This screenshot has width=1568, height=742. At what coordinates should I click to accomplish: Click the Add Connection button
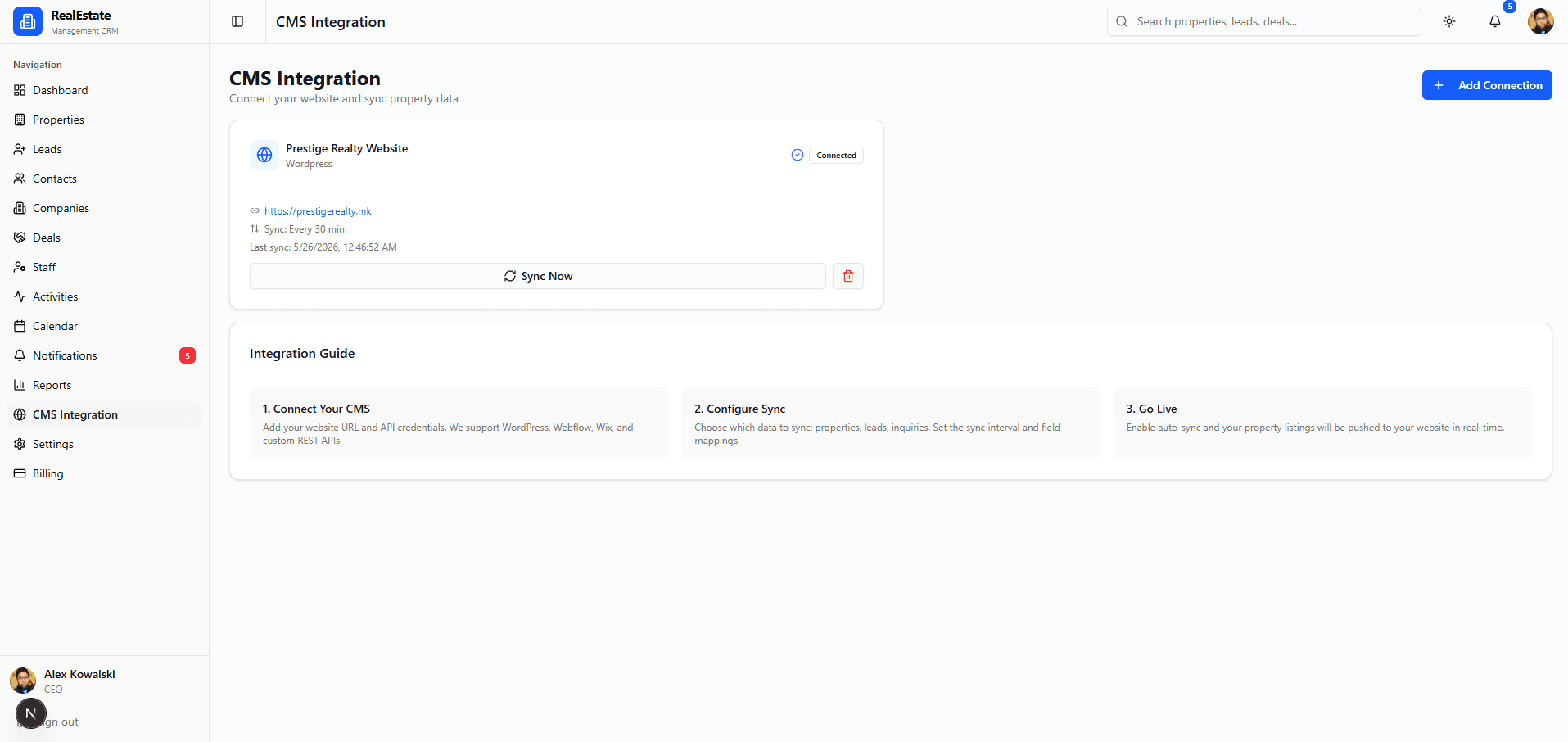point(1487,85)
